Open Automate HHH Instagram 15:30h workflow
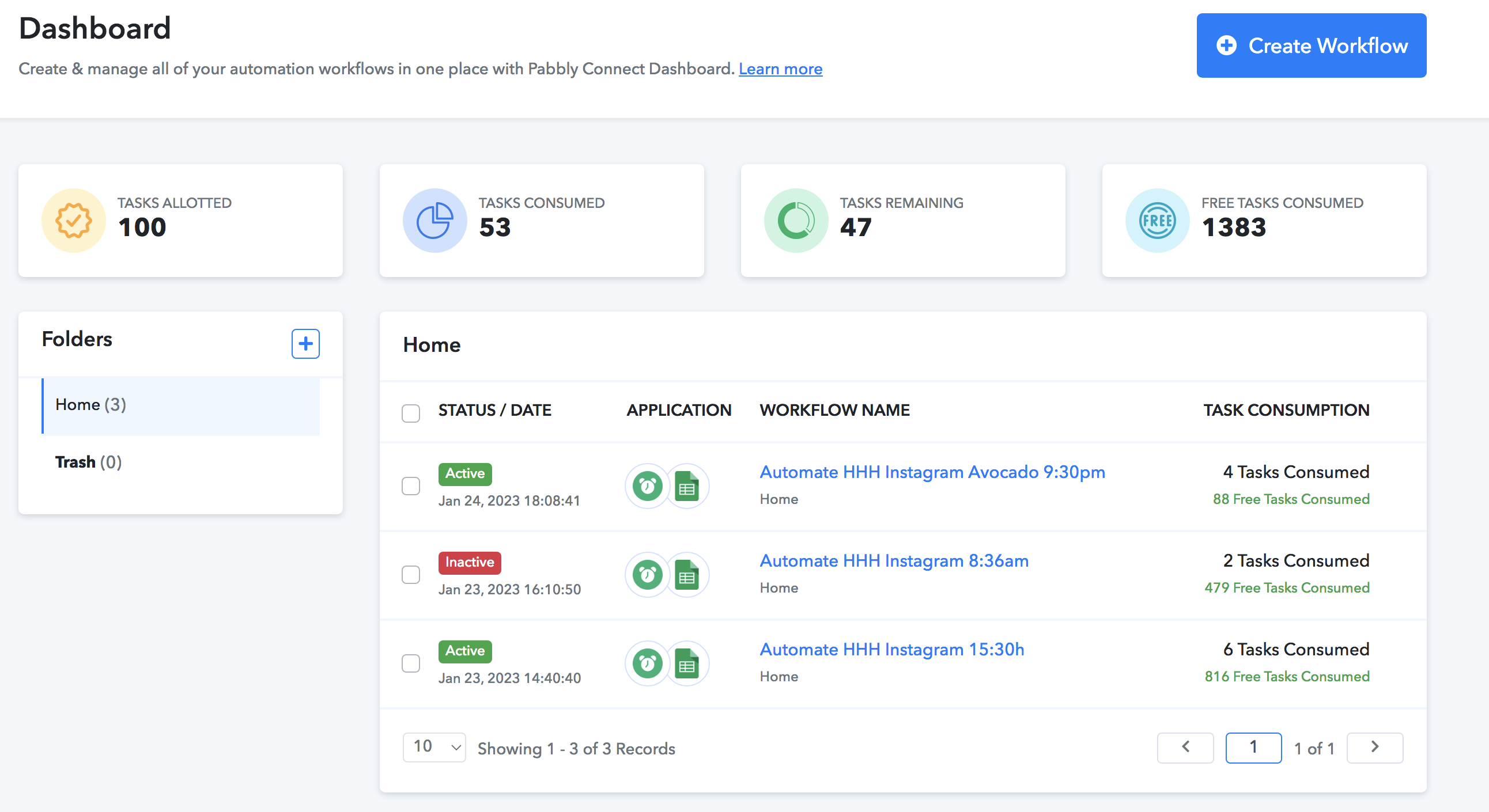This screenshot has height=812, width=1489. tap(892, 650)
